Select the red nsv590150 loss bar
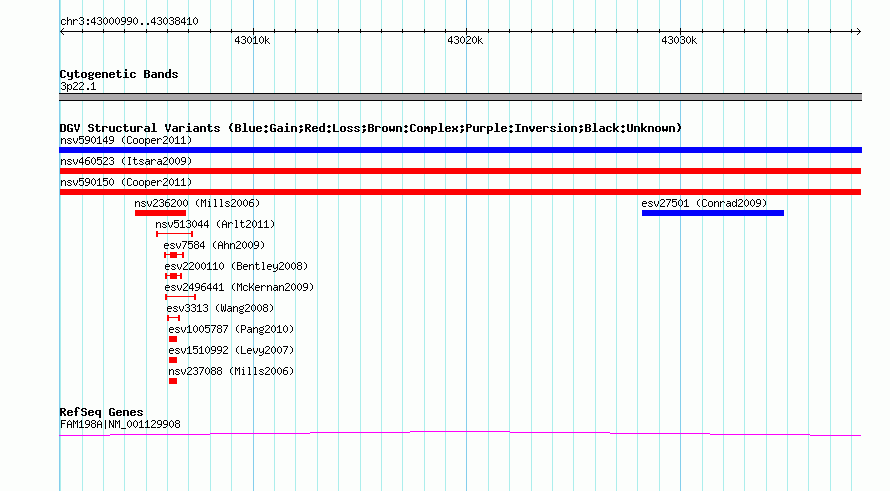 (460, 192)
